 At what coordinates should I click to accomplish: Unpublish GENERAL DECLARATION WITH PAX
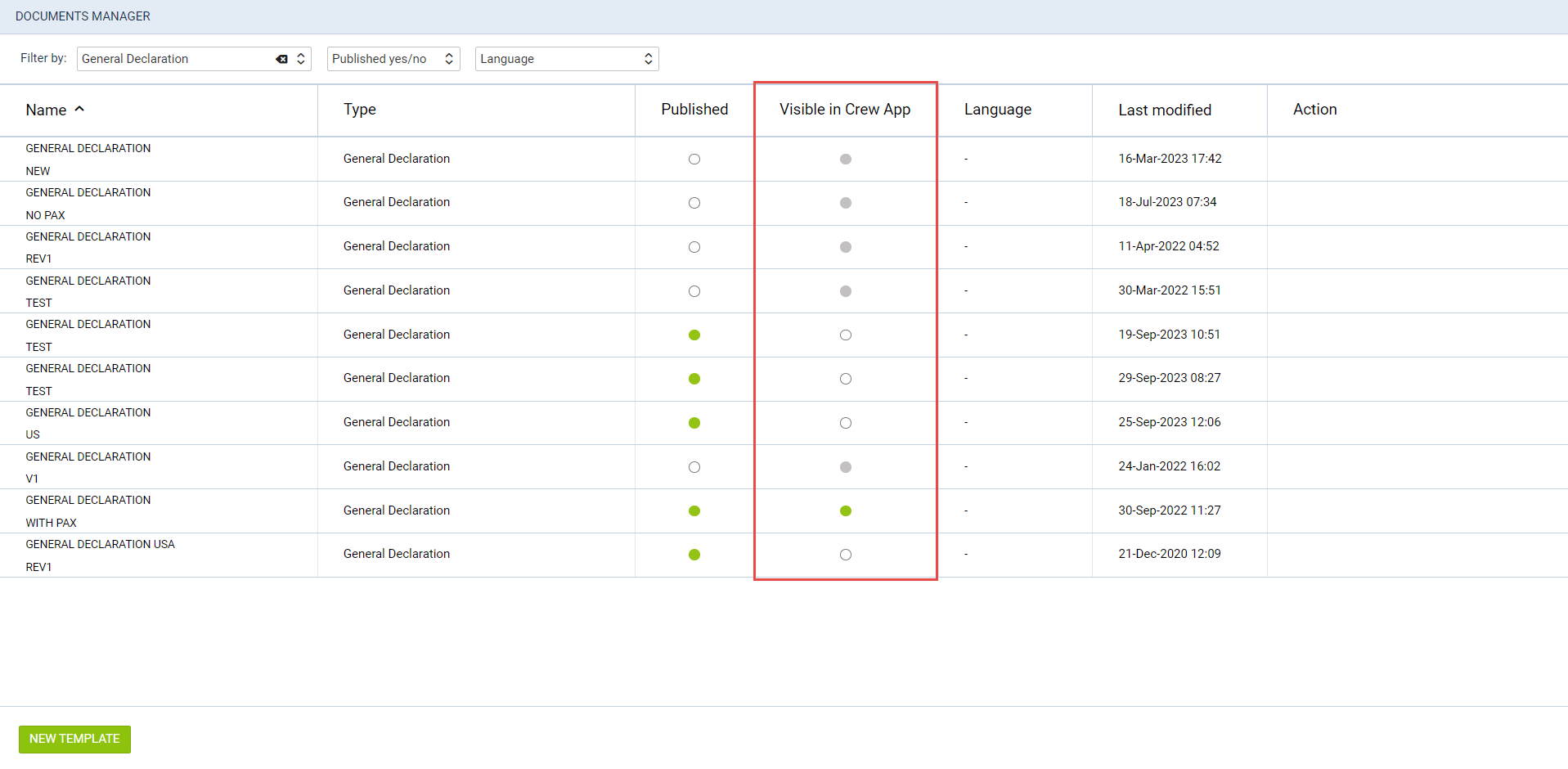pos(694,510)
